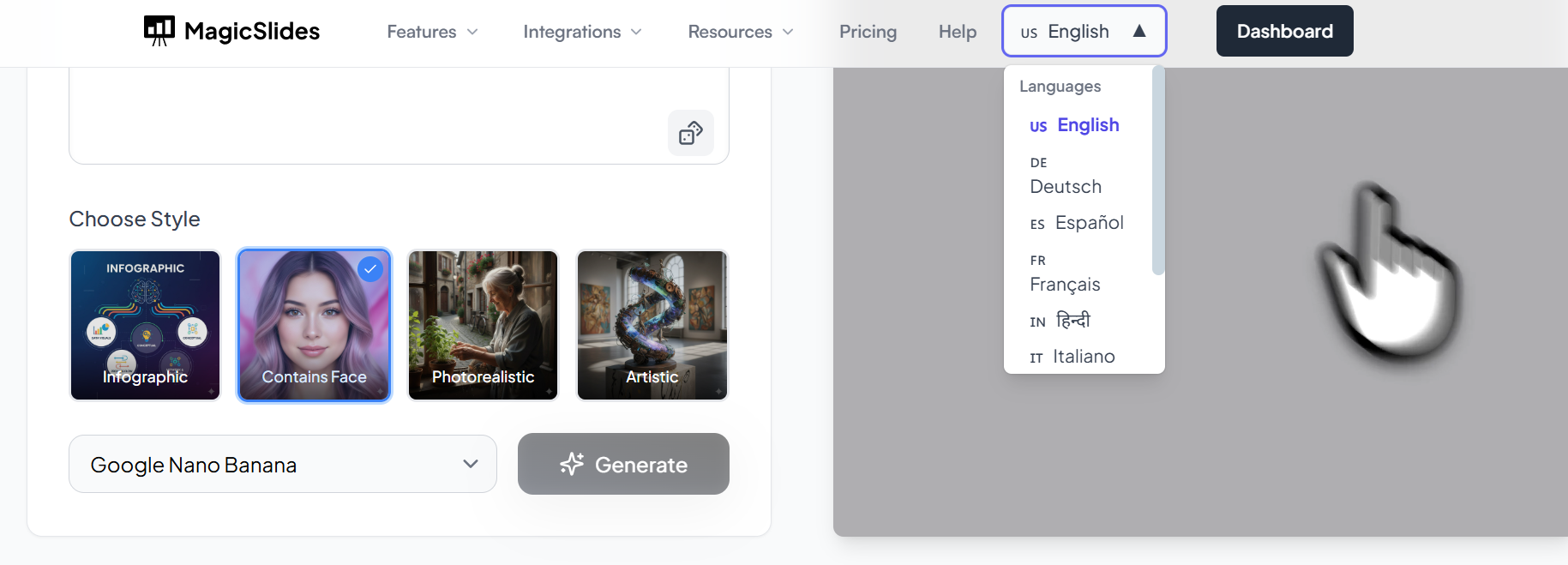Open the Integrations dropdown
The height and width of the screenshot is (565, 1568).
click(582, 32)
